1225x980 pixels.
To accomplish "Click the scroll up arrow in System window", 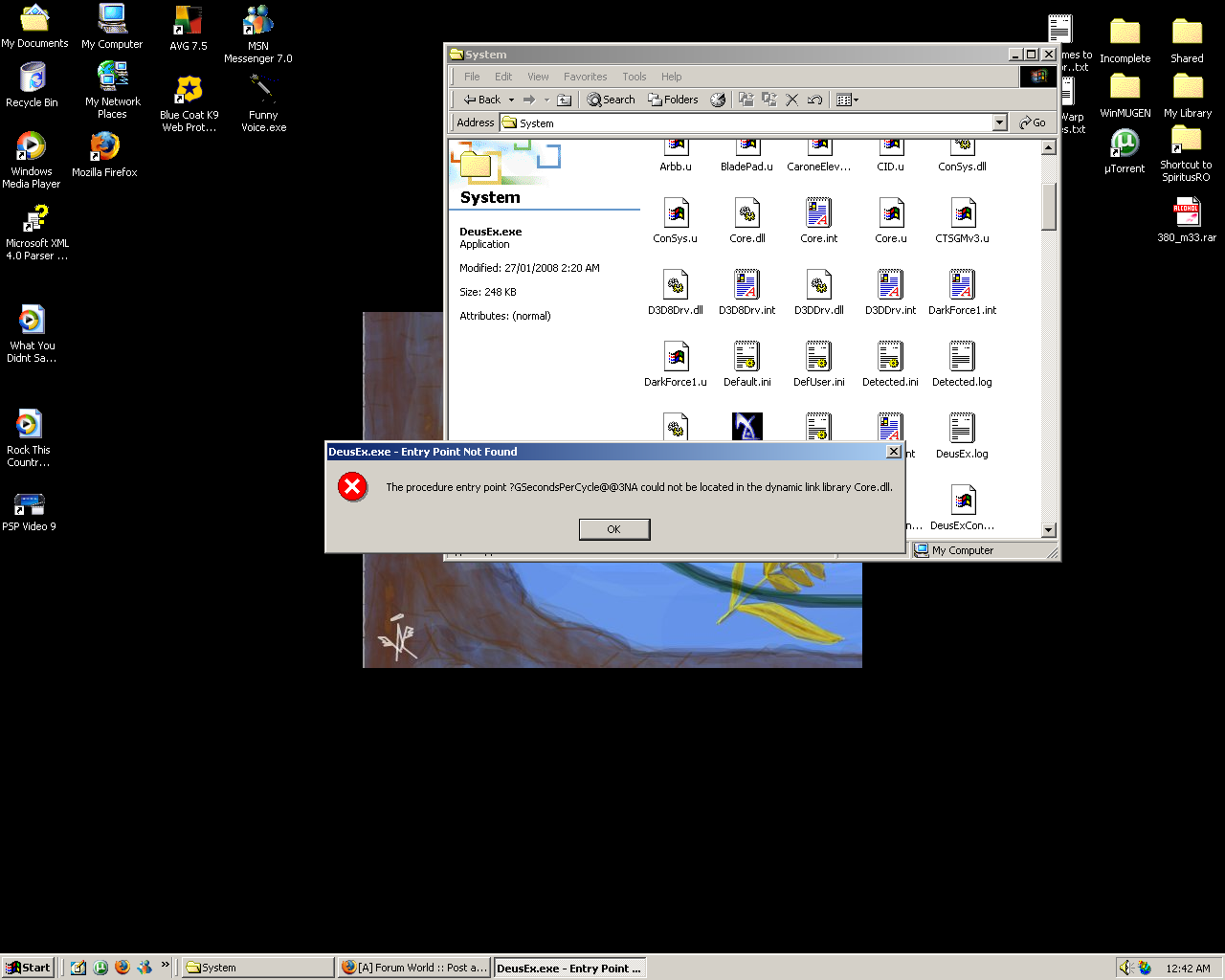I will [x=1048, y=147].
